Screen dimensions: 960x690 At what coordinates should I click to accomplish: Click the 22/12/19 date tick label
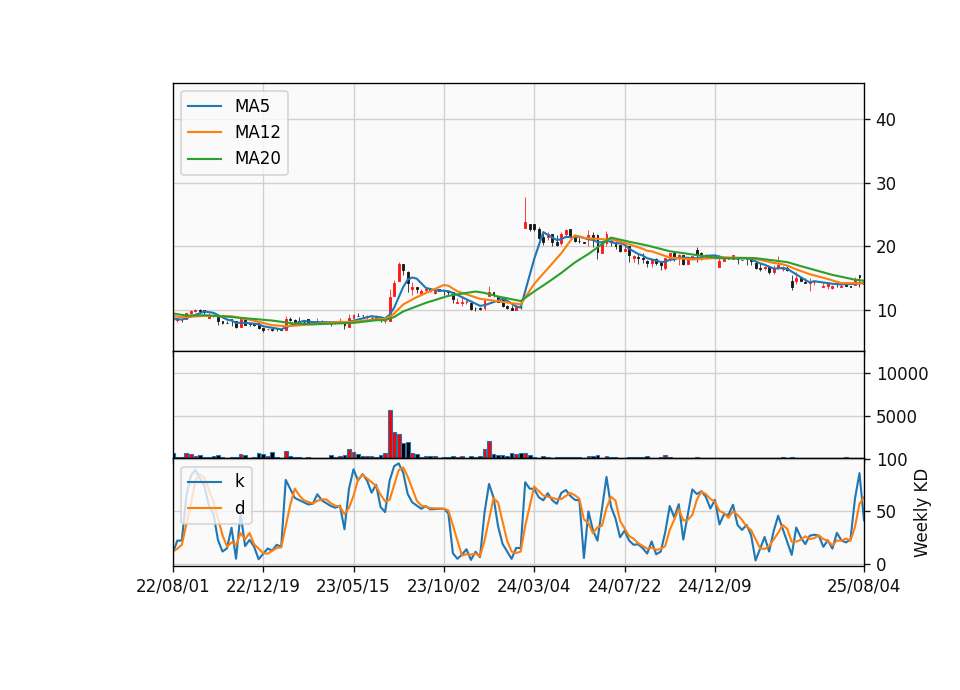(x=263, y=586)
